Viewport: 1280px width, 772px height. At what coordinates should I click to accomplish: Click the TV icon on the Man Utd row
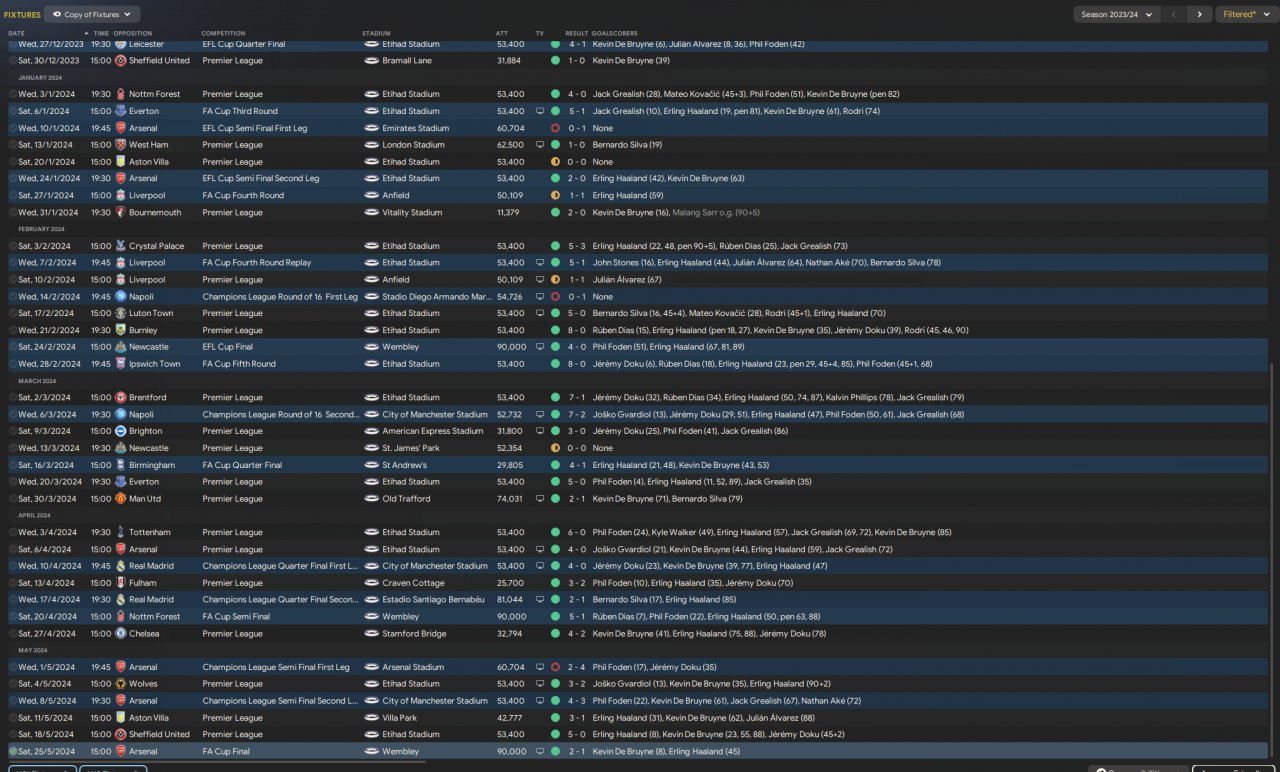tap(540, 498)
